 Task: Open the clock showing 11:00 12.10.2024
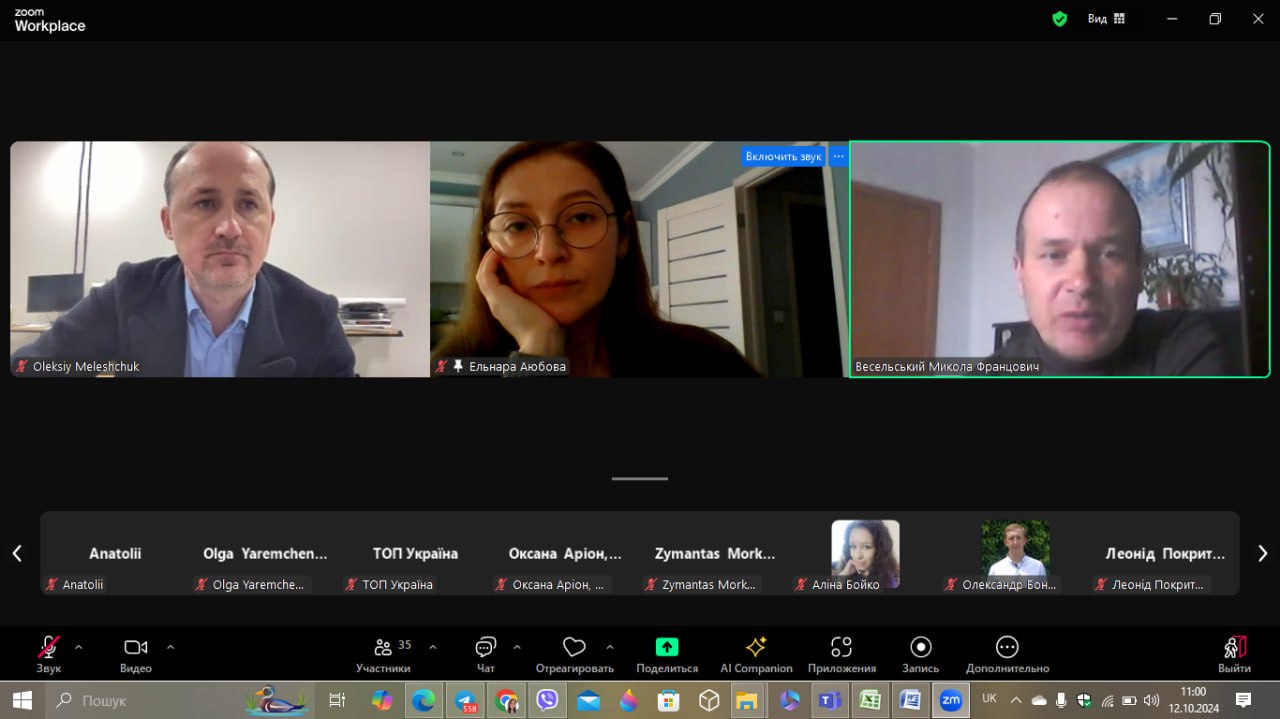coord(1193,700)
